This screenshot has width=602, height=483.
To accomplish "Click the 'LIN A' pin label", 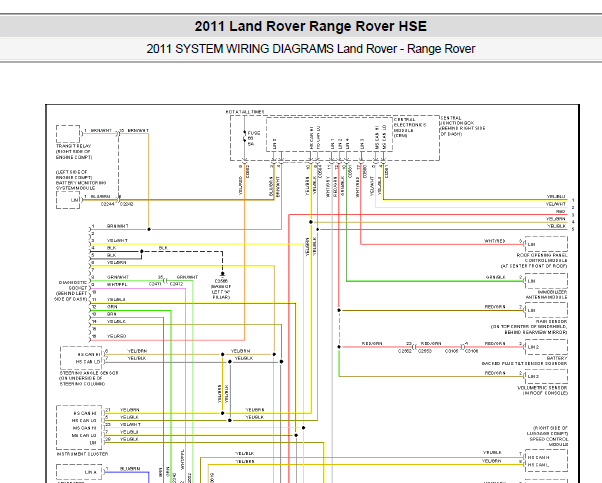I will [91, 472].
